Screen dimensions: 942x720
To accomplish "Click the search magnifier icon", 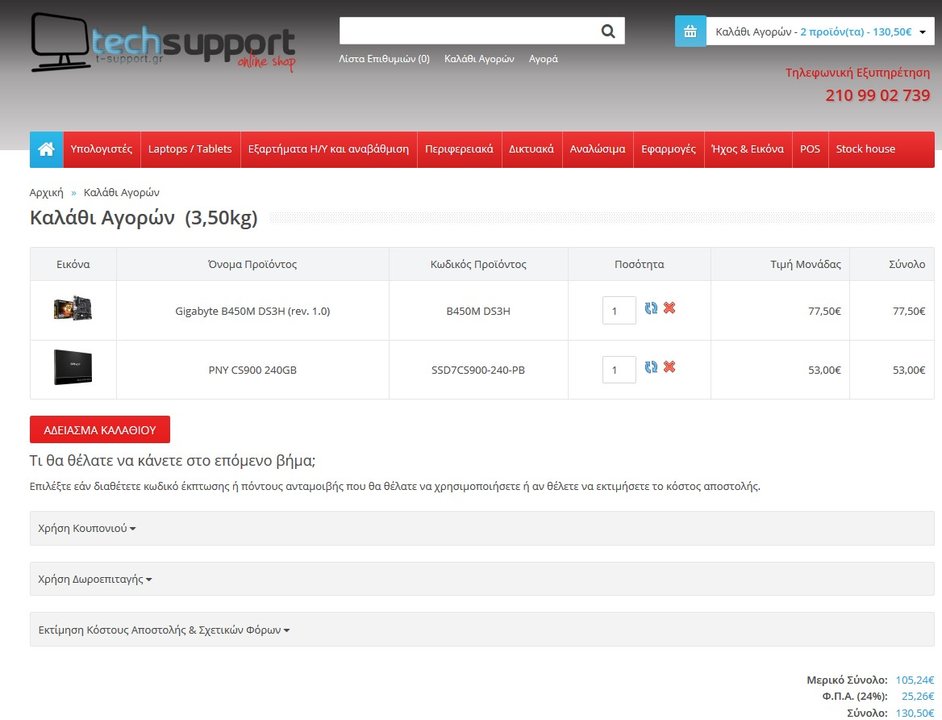I will (x=608, y=31).
